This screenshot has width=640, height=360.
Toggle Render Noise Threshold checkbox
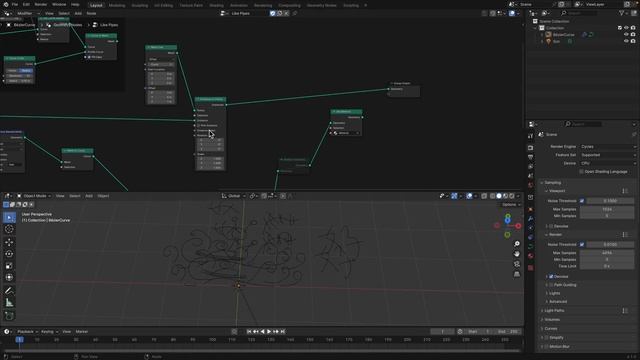(x=582, y=244)
